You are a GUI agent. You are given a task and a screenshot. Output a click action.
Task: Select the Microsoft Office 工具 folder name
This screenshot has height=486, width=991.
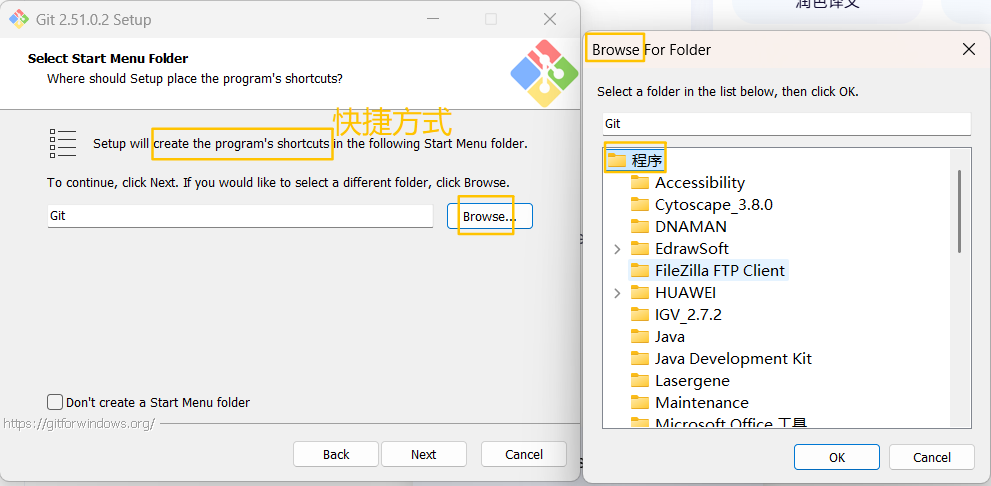731,422
